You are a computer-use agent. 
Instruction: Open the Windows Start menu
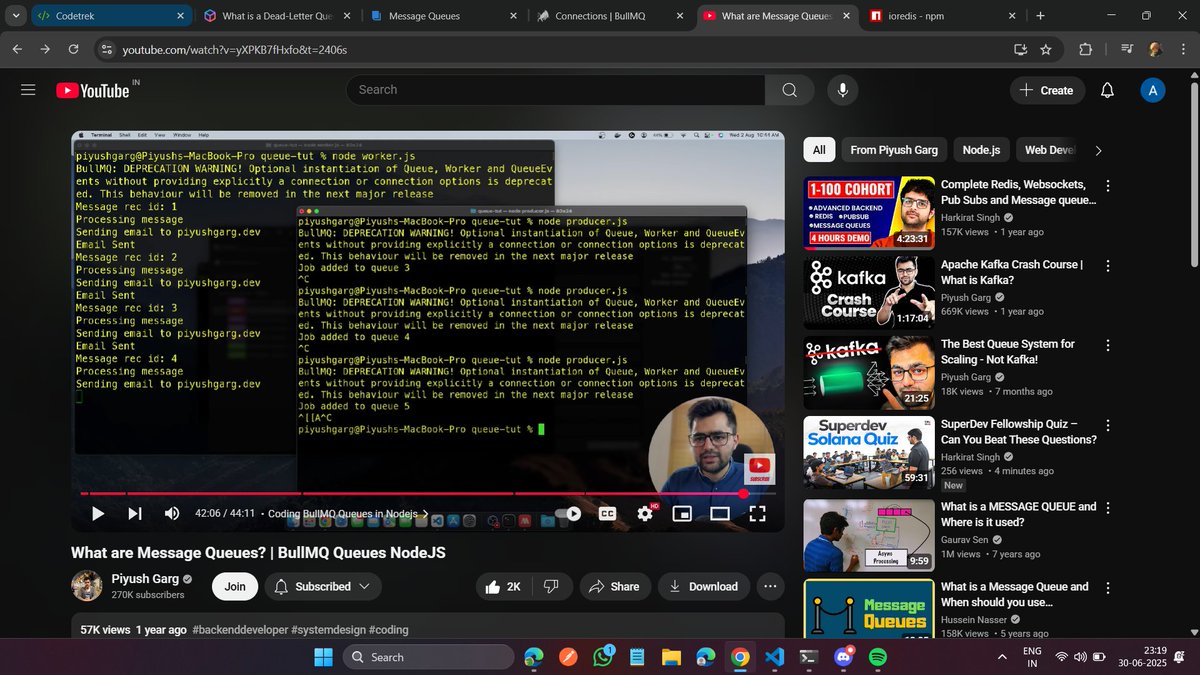324,657
